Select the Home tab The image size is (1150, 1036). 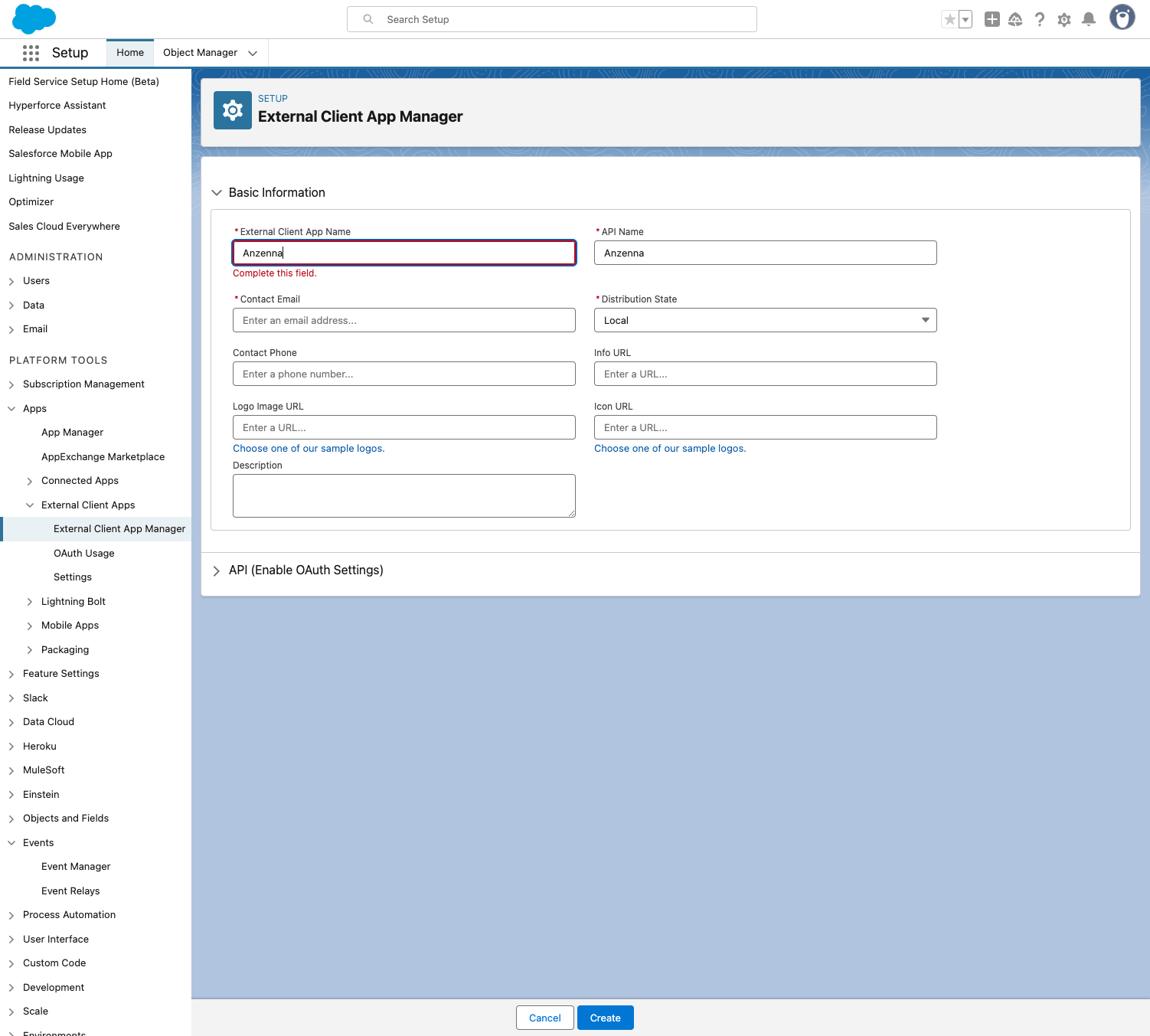point(130,53)
